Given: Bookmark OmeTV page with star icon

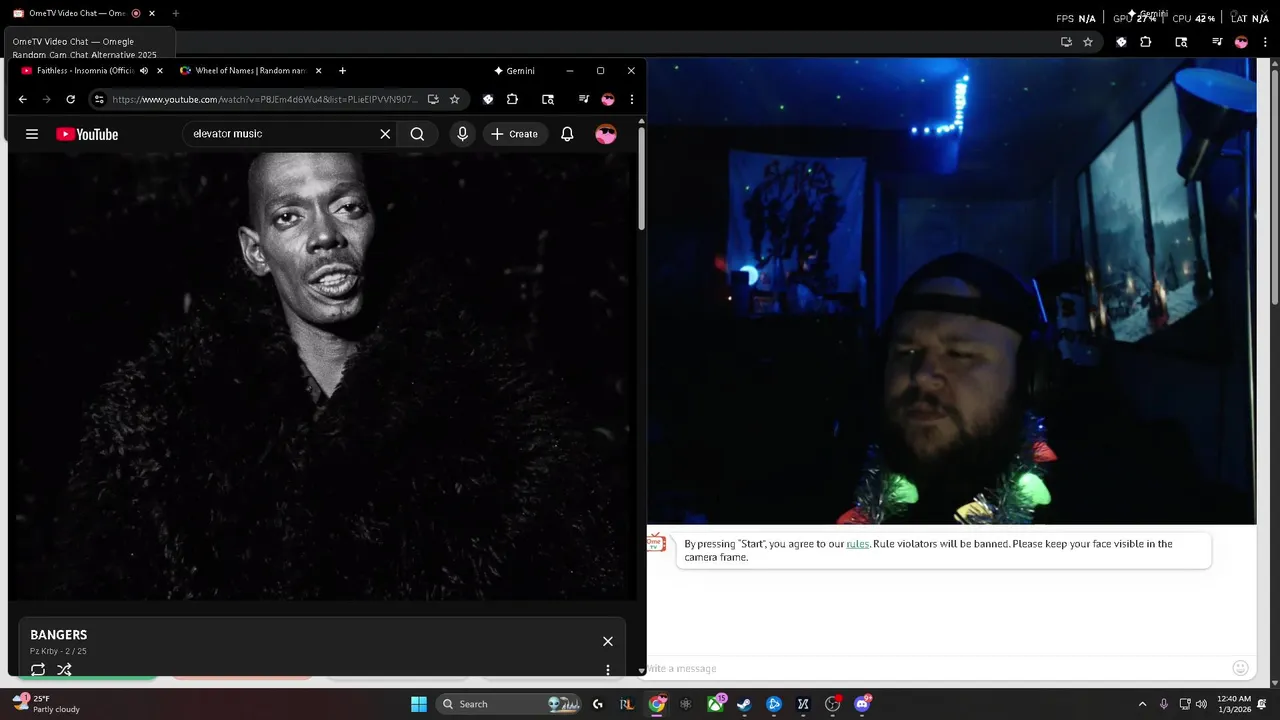Looking at the screenshot, I should coord(1088,42).
